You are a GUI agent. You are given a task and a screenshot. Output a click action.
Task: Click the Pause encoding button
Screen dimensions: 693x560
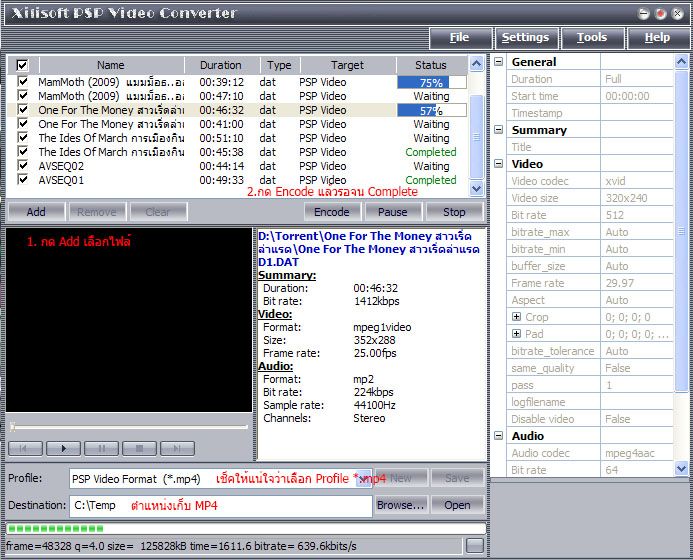click(x=393, y=212)
